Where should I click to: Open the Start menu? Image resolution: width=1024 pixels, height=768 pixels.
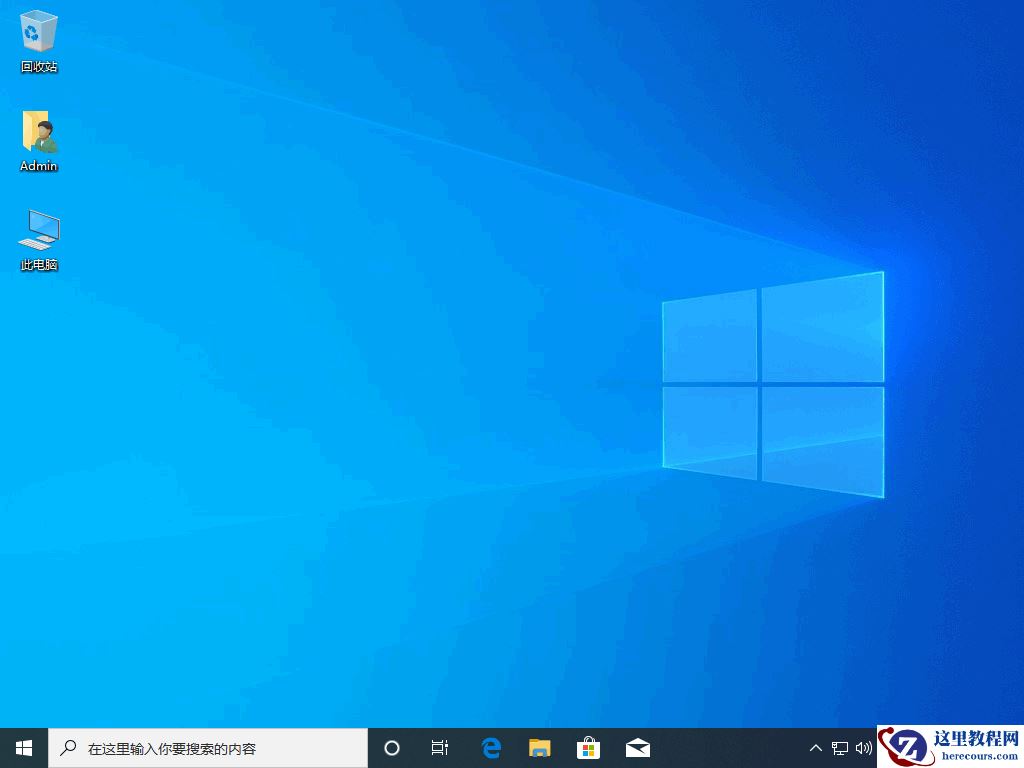pyautogui.click(x=22, y=747)
